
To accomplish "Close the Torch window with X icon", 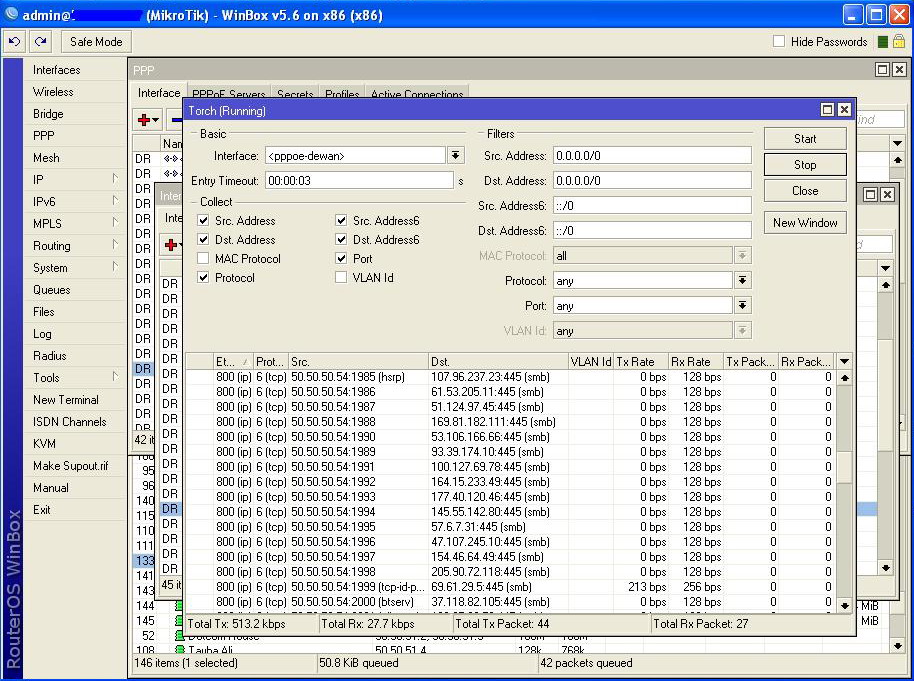I will pos(844,110).
